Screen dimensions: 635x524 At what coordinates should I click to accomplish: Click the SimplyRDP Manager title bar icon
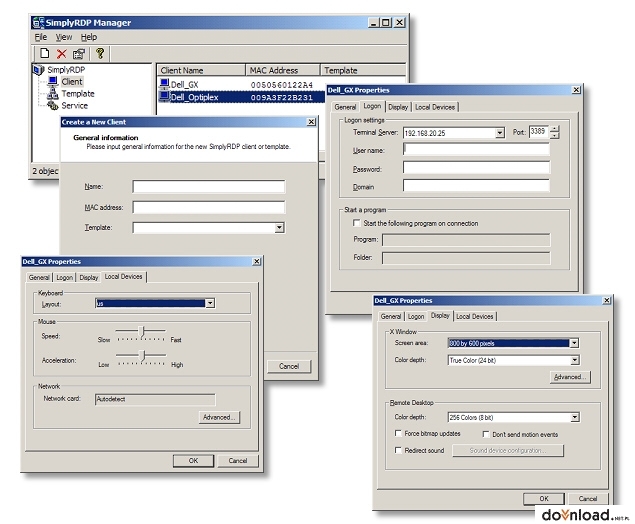(38, 23)
